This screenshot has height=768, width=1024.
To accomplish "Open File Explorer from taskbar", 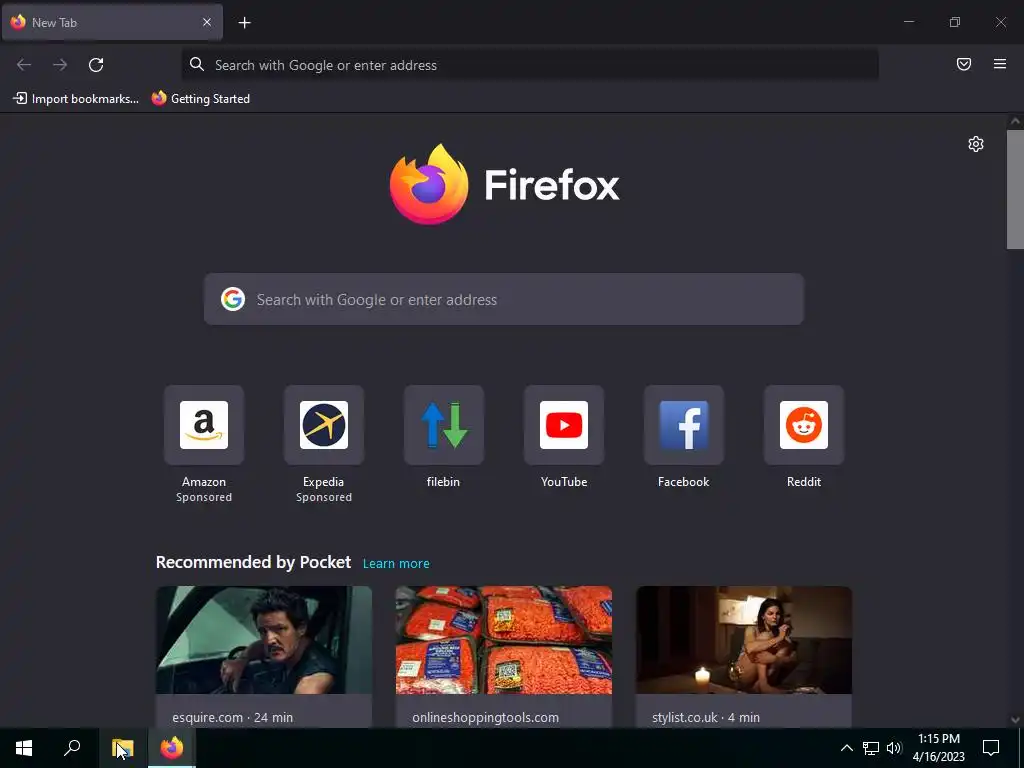I will (122, 748).
